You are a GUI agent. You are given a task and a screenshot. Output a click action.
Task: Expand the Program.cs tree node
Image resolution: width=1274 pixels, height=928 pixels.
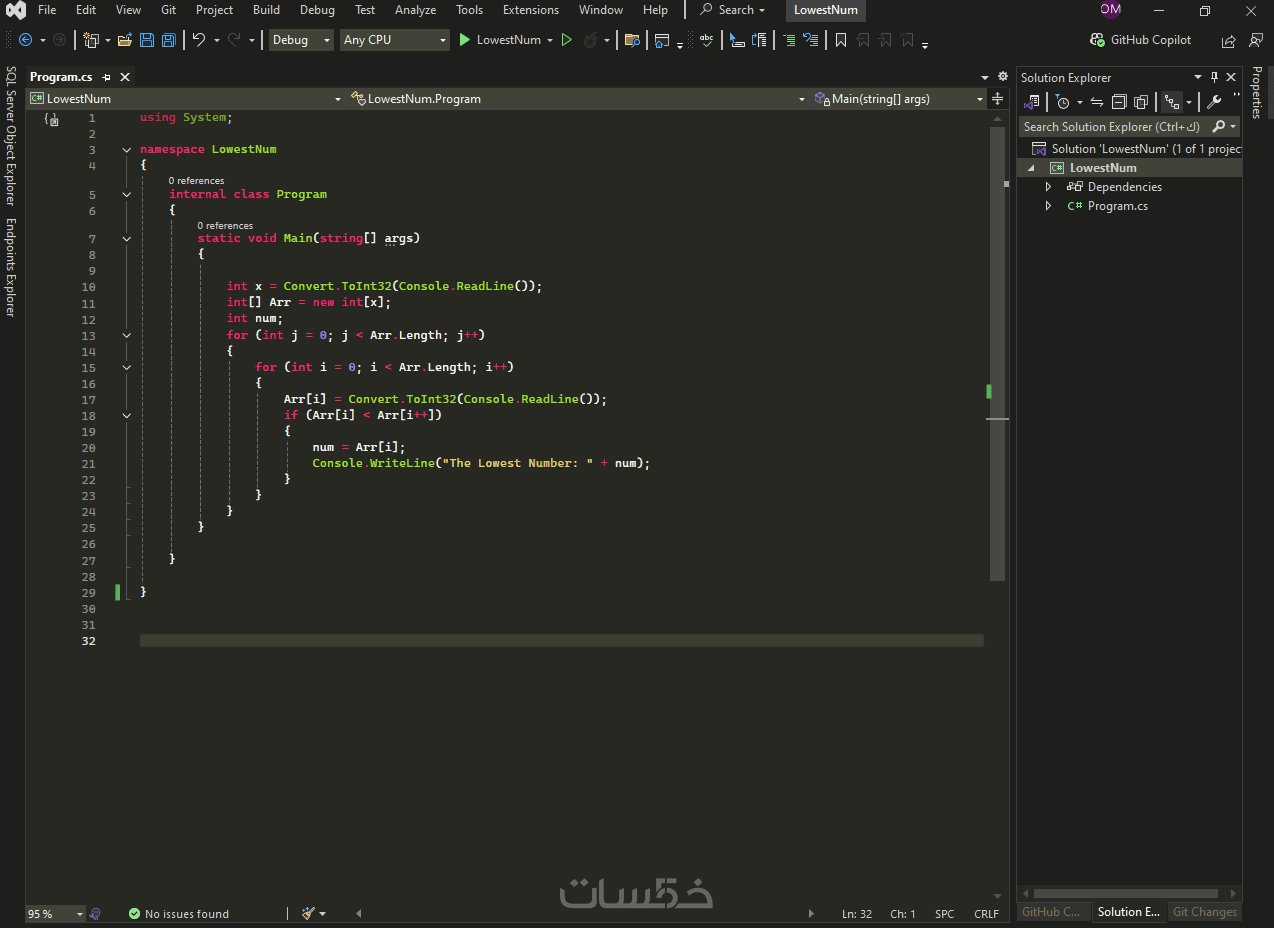click(1048, 206)
